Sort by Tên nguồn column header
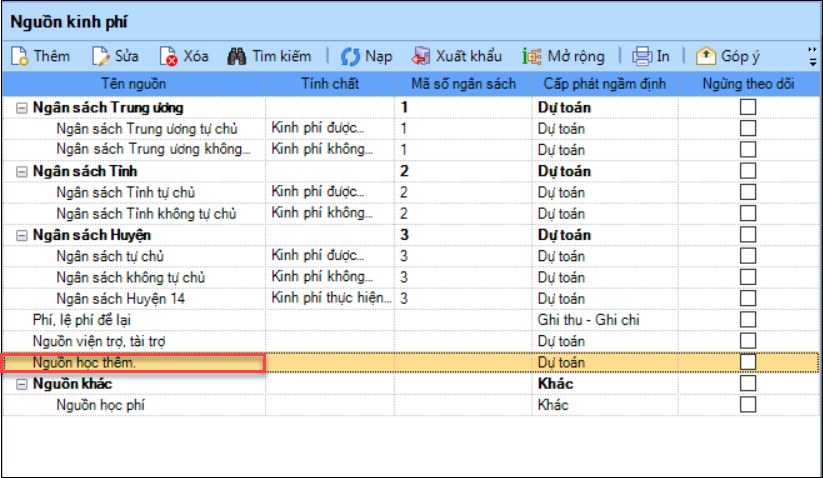The height and width of the screenshot is (478, 823). (x=133, y=83)
